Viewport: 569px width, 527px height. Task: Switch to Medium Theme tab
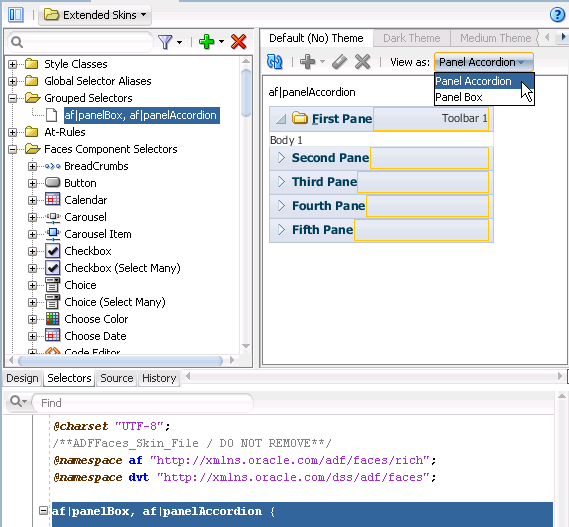coord(495,38)
